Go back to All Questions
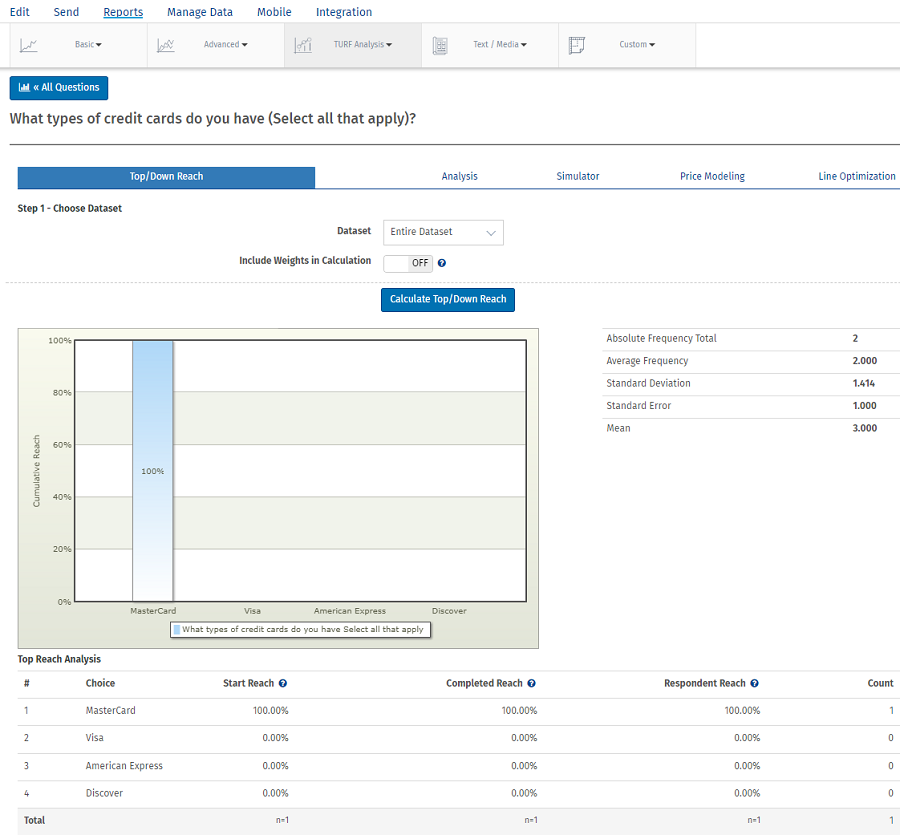 59,88
